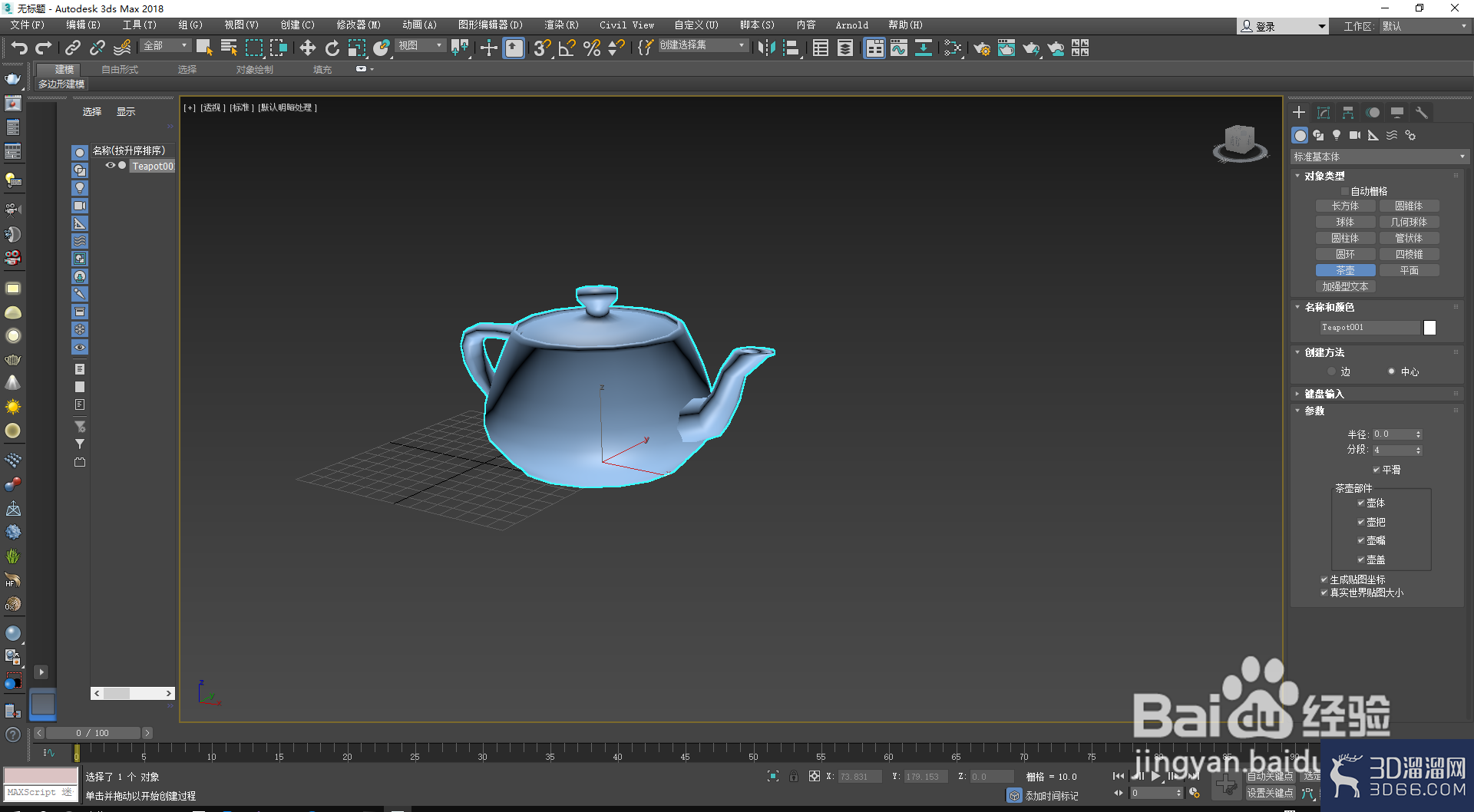Click the 分段 value field

(1393, 450)
